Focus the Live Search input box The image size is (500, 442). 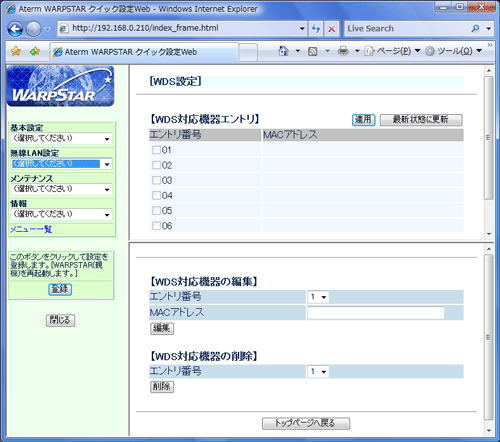point(407,28)
